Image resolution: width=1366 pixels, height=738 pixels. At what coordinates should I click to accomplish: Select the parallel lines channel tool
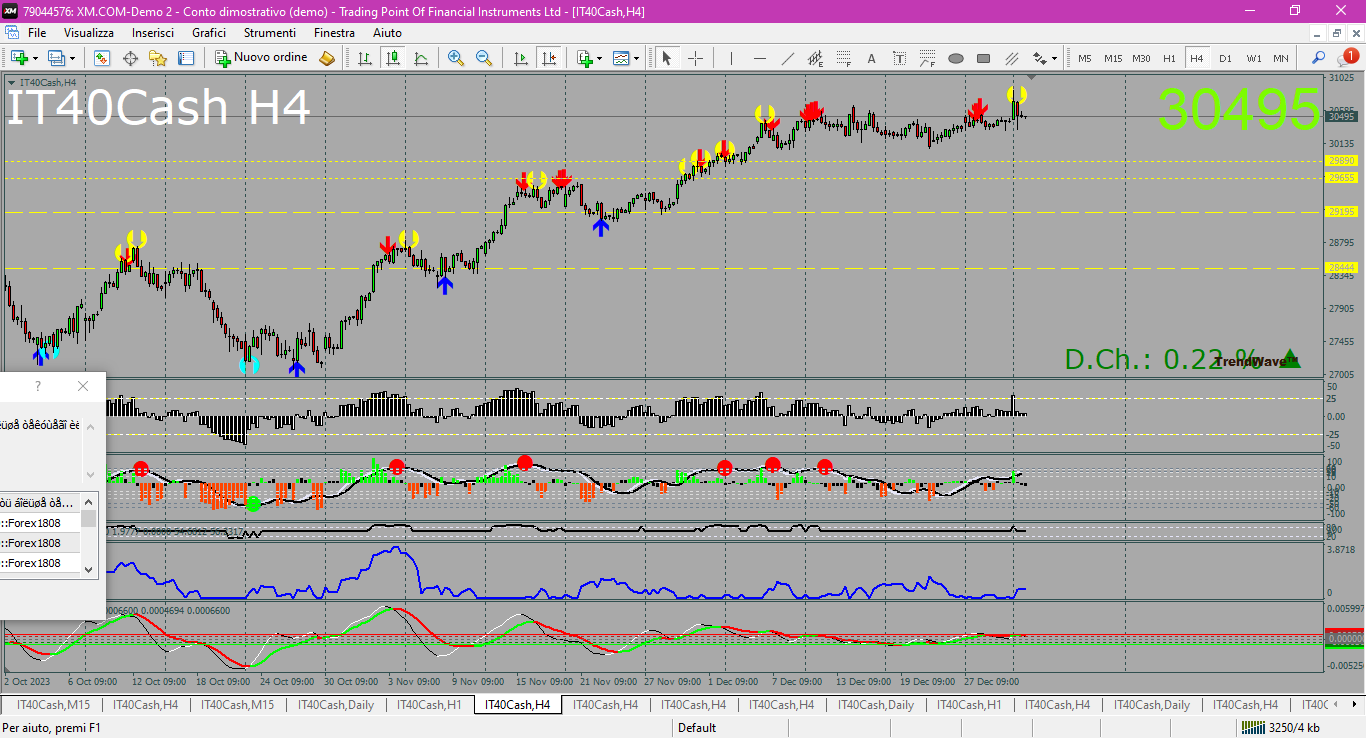click(x=1011, y=58)
